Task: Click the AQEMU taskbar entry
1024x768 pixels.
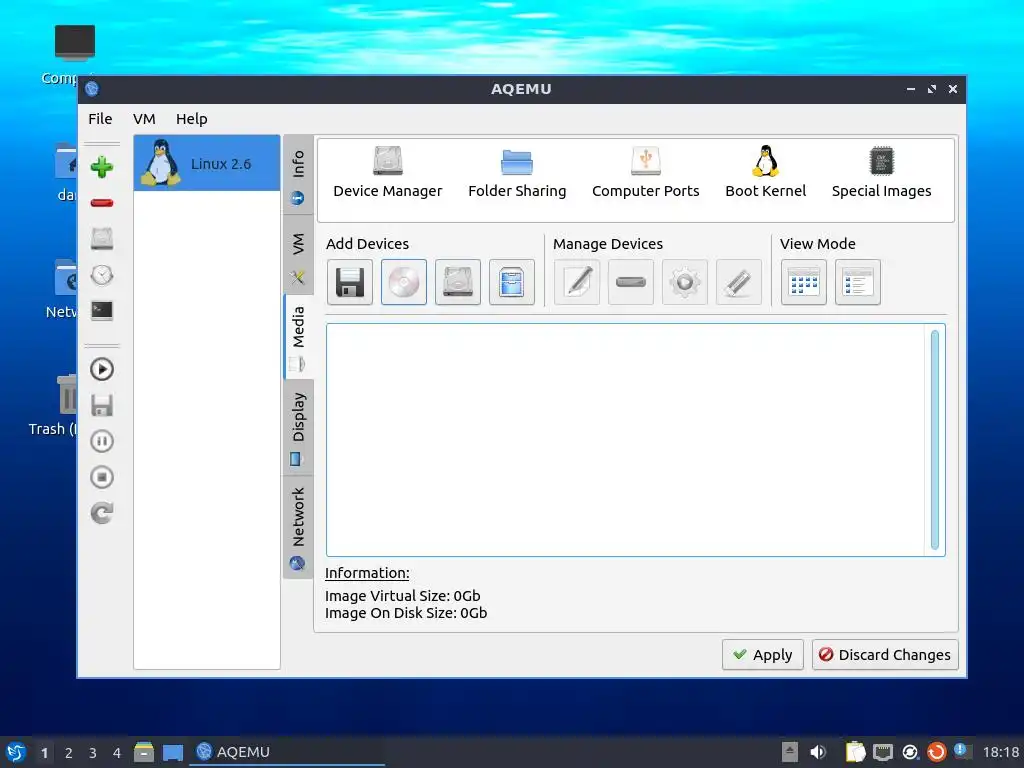Action: tap(287, 752)
